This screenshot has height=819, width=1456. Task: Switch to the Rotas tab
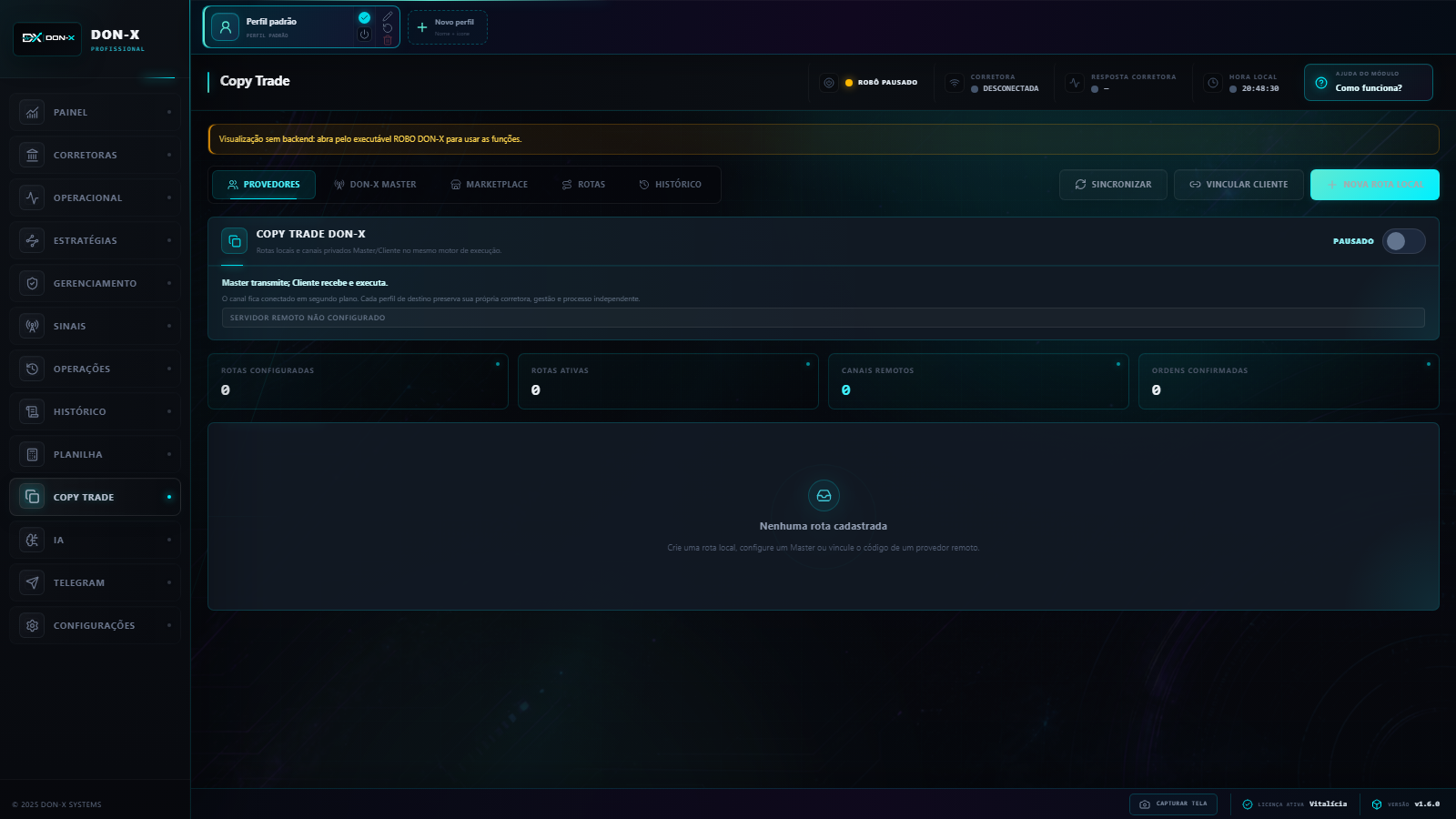point(583,185)
